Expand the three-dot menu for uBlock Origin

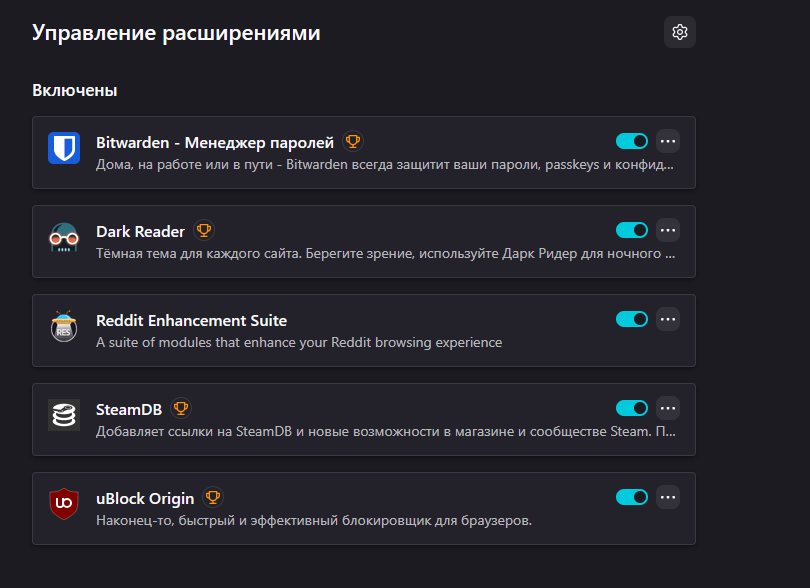[x=668, y=497]
